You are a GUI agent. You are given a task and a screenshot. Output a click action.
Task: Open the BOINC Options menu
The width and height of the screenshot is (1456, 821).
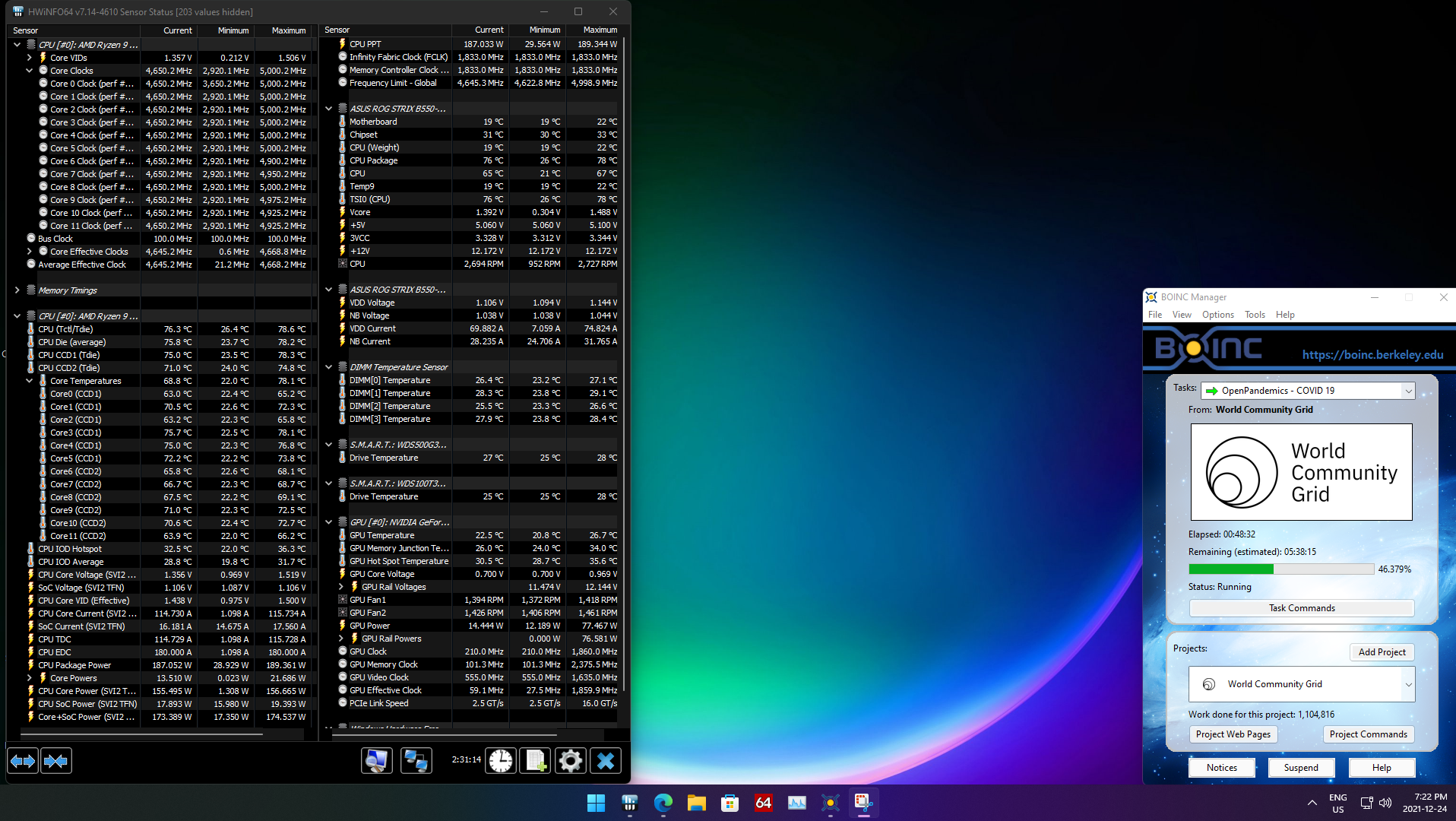(x=1217, y=315)
